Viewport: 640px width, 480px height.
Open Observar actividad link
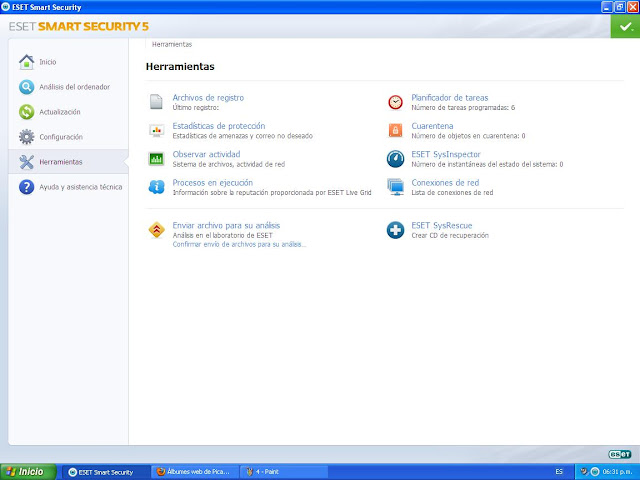click(206, 154)
